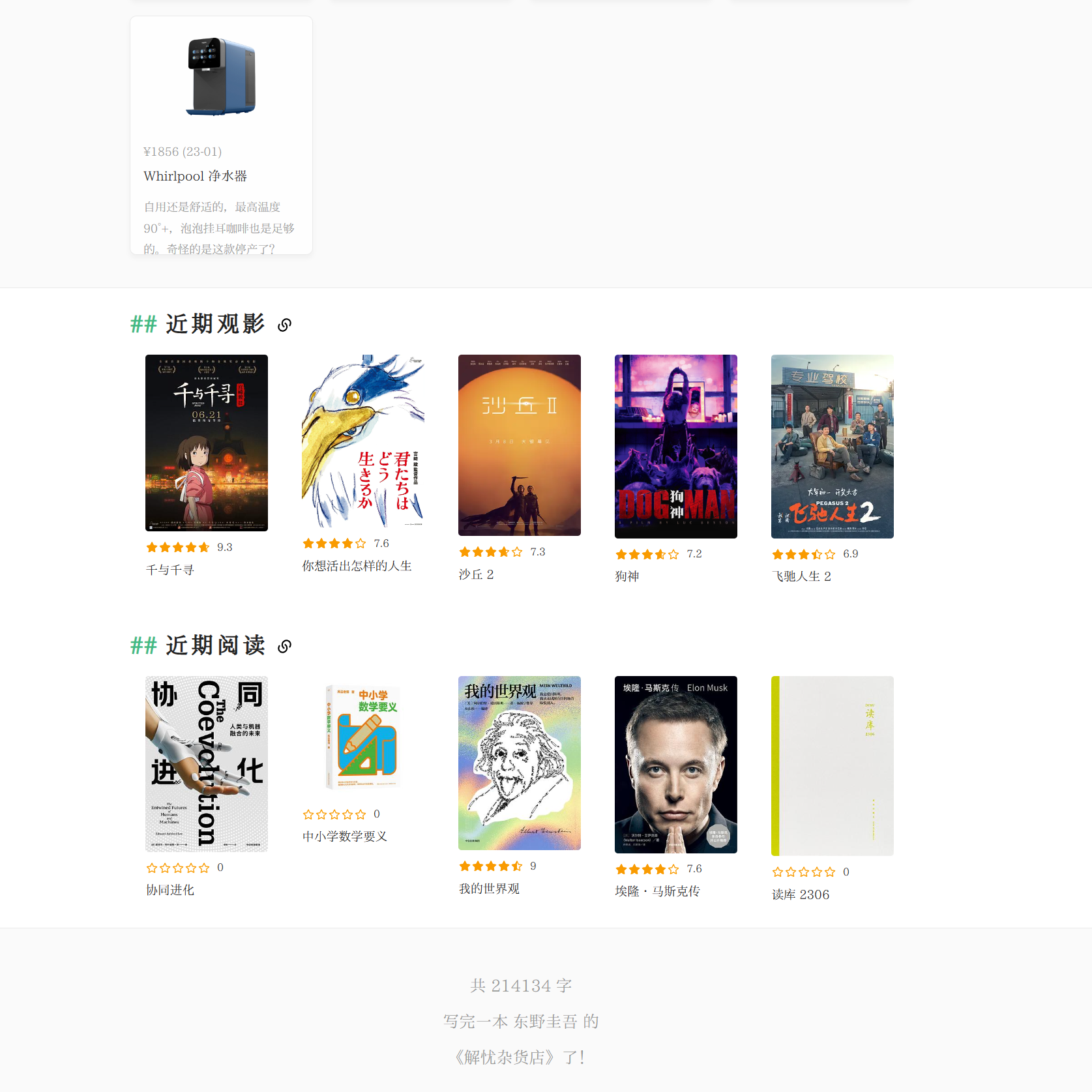The height and width of the screenshot is (1092, 1092).
Task: Select the Einstein 我的世界观 book cover
Action: click(520, 763)
